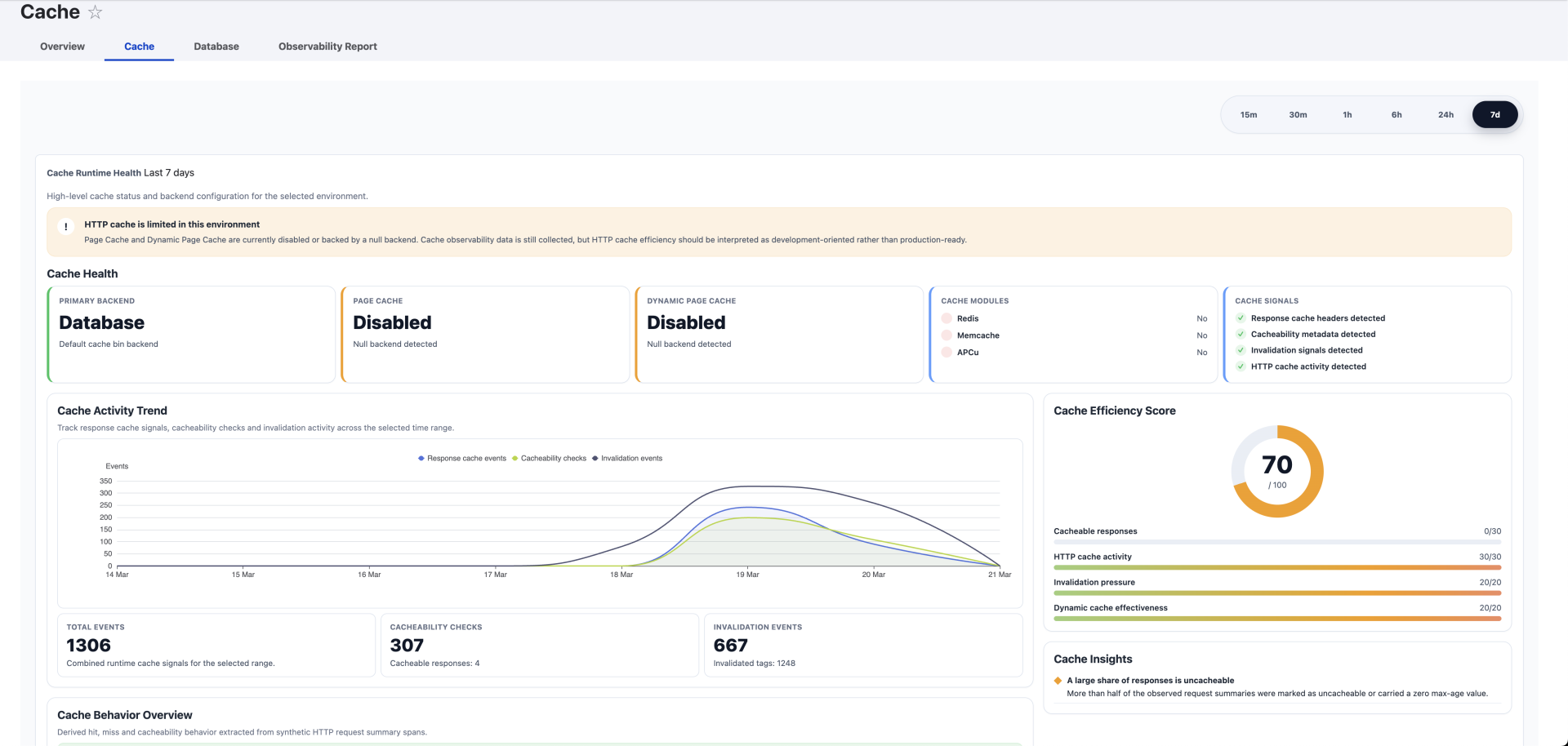Click check icon for Cacheability metadata detected
The image size is (1568, 746).
(x=1241, y=334)
